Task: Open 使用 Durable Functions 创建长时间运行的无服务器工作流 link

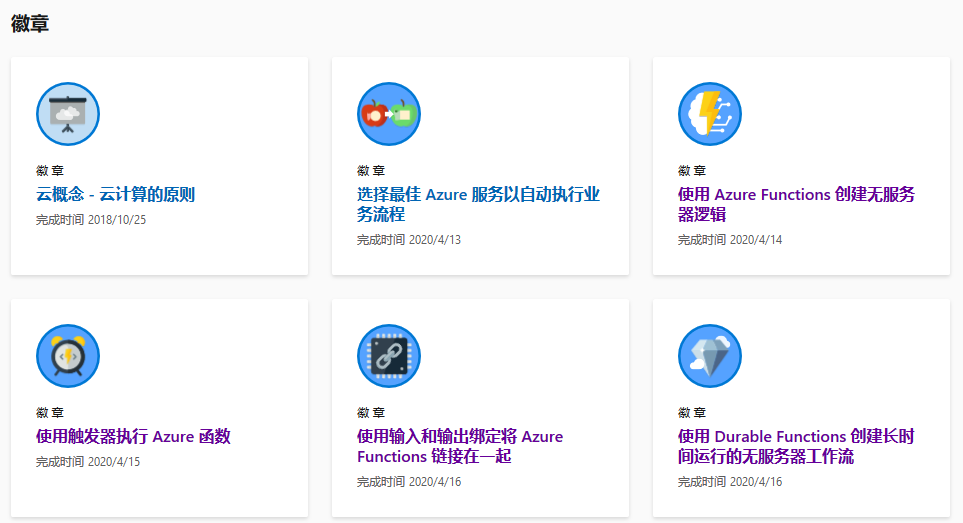Action: click(x=797, y=446)
